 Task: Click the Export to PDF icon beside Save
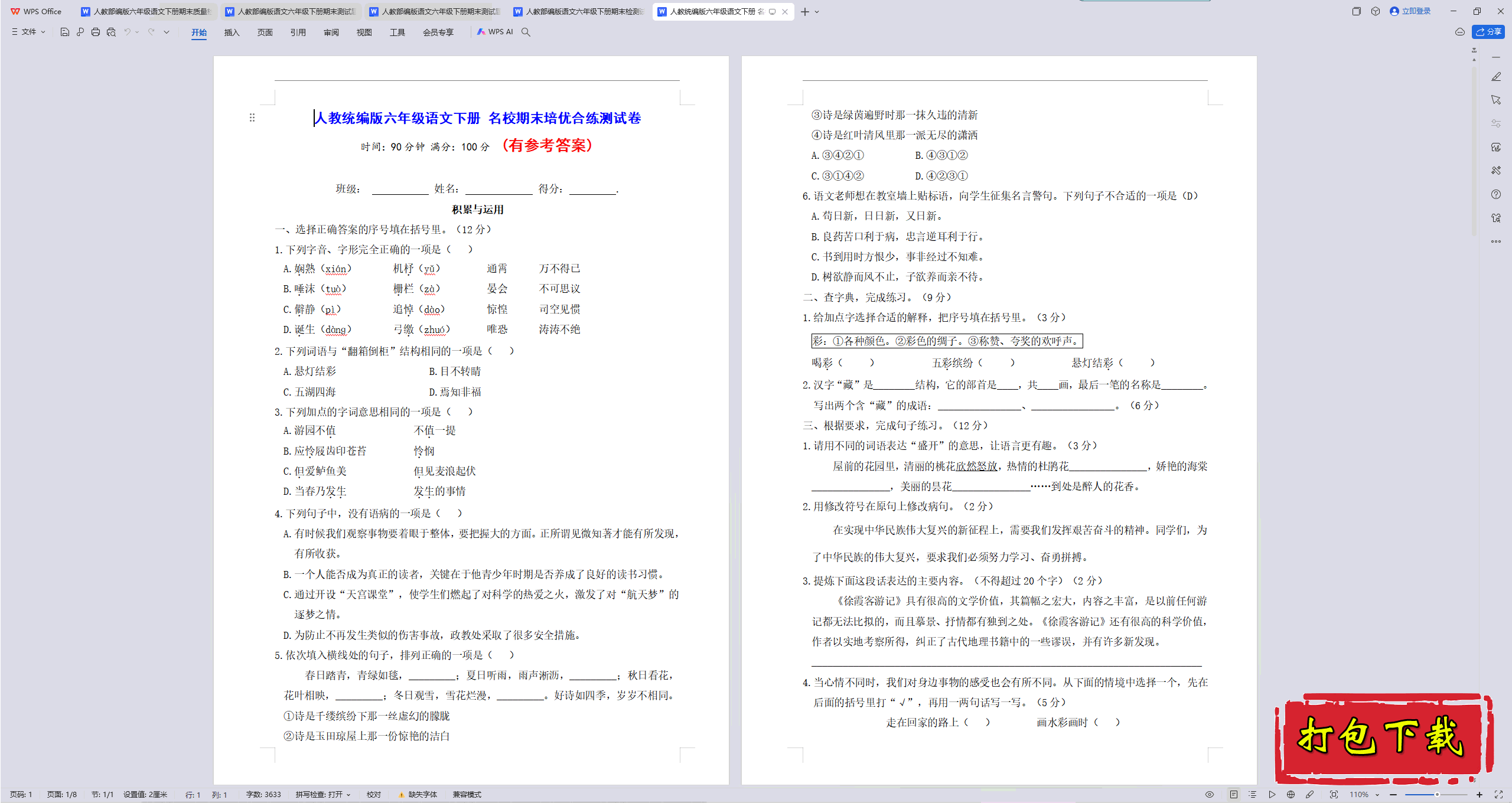pos(80,32)
